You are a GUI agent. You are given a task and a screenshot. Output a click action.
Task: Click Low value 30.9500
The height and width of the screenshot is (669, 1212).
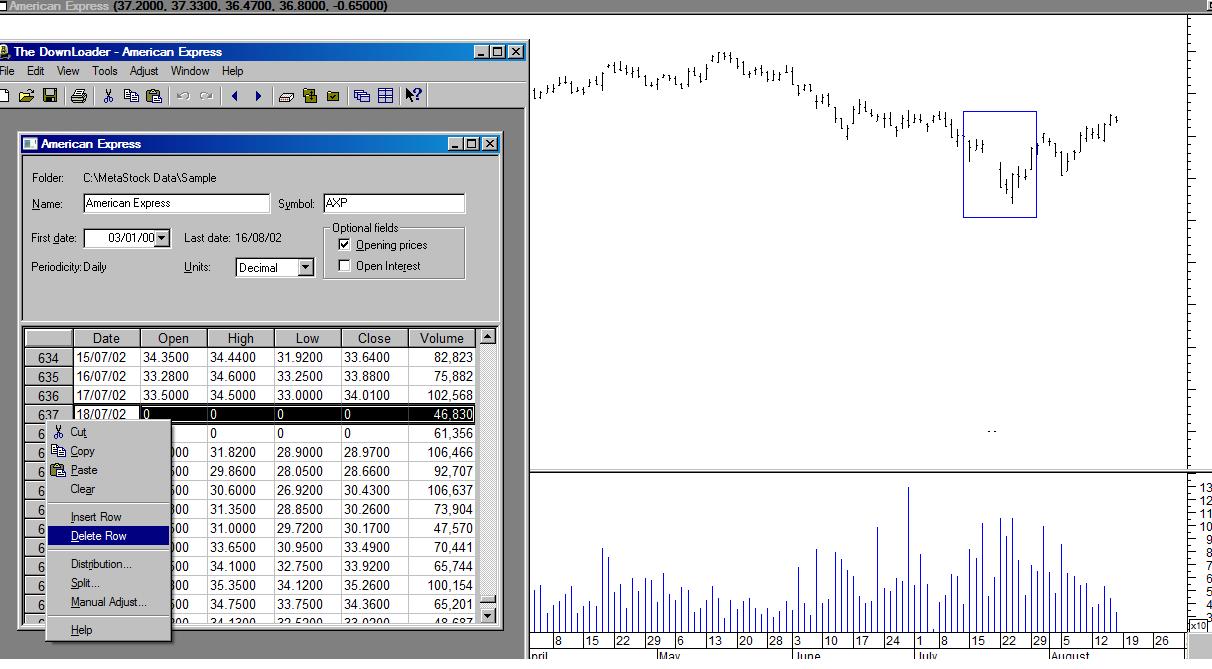point(307,547)
